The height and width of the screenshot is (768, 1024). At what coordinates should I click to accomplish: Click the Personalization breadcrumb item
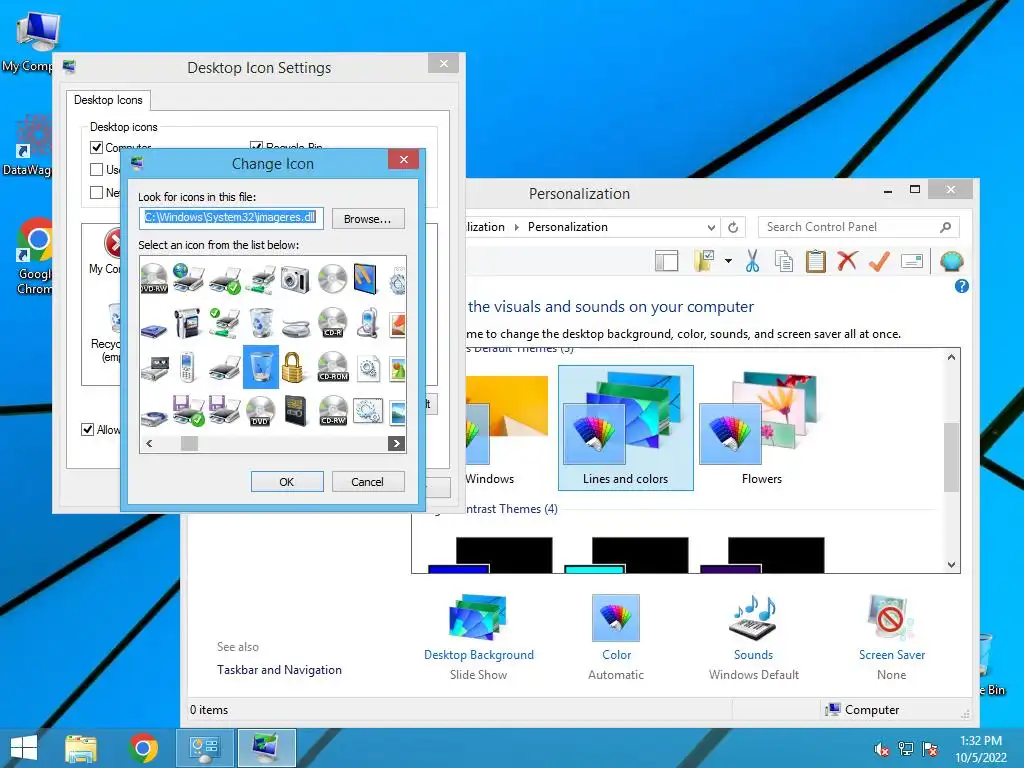coord(568,227)
